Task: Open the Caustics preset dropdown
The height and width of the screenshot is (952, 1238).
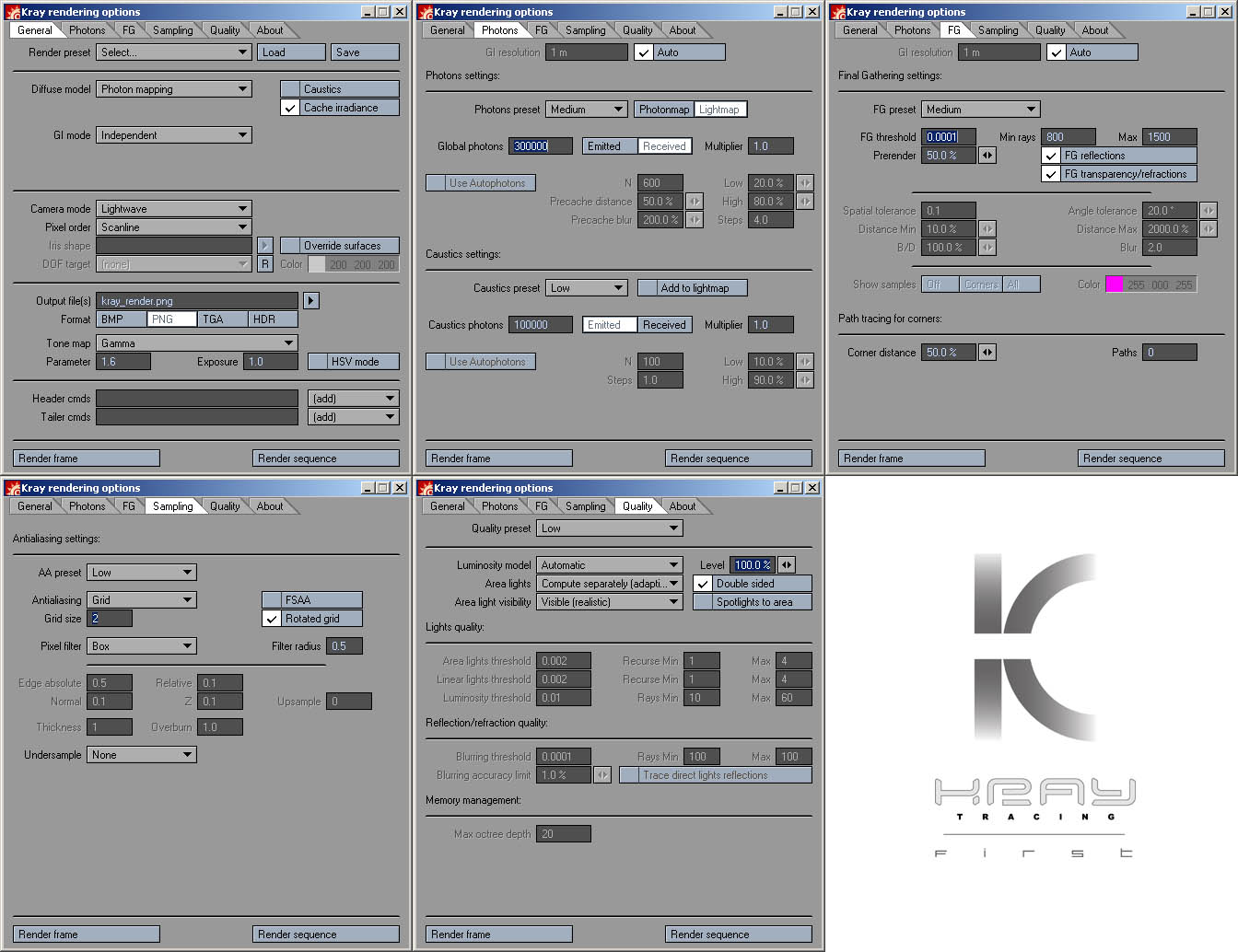Action: coord(587,287)
